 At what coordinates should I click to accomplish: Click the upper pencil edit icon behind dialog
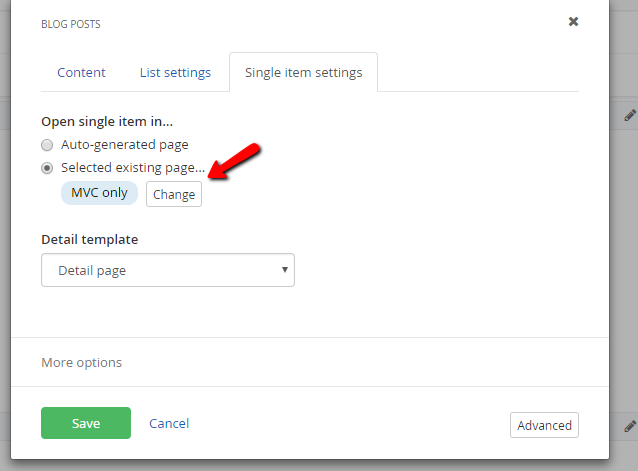pos(630,116)
